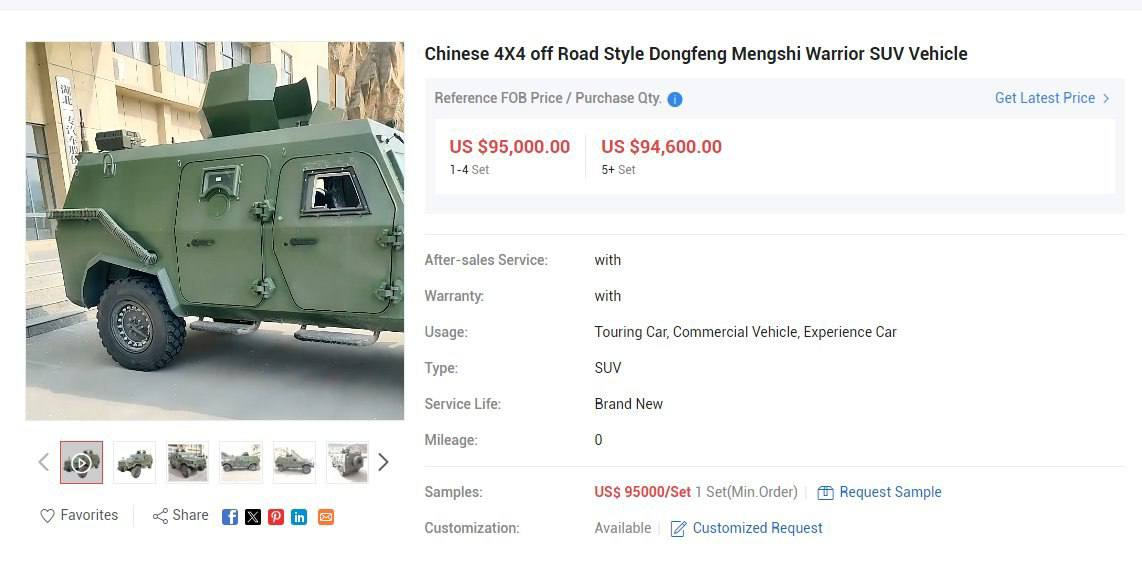Image resolution: width=1142 pixels, height=561 pixels.
Task: Add product to Favorites heart
Action: [47, 516]
